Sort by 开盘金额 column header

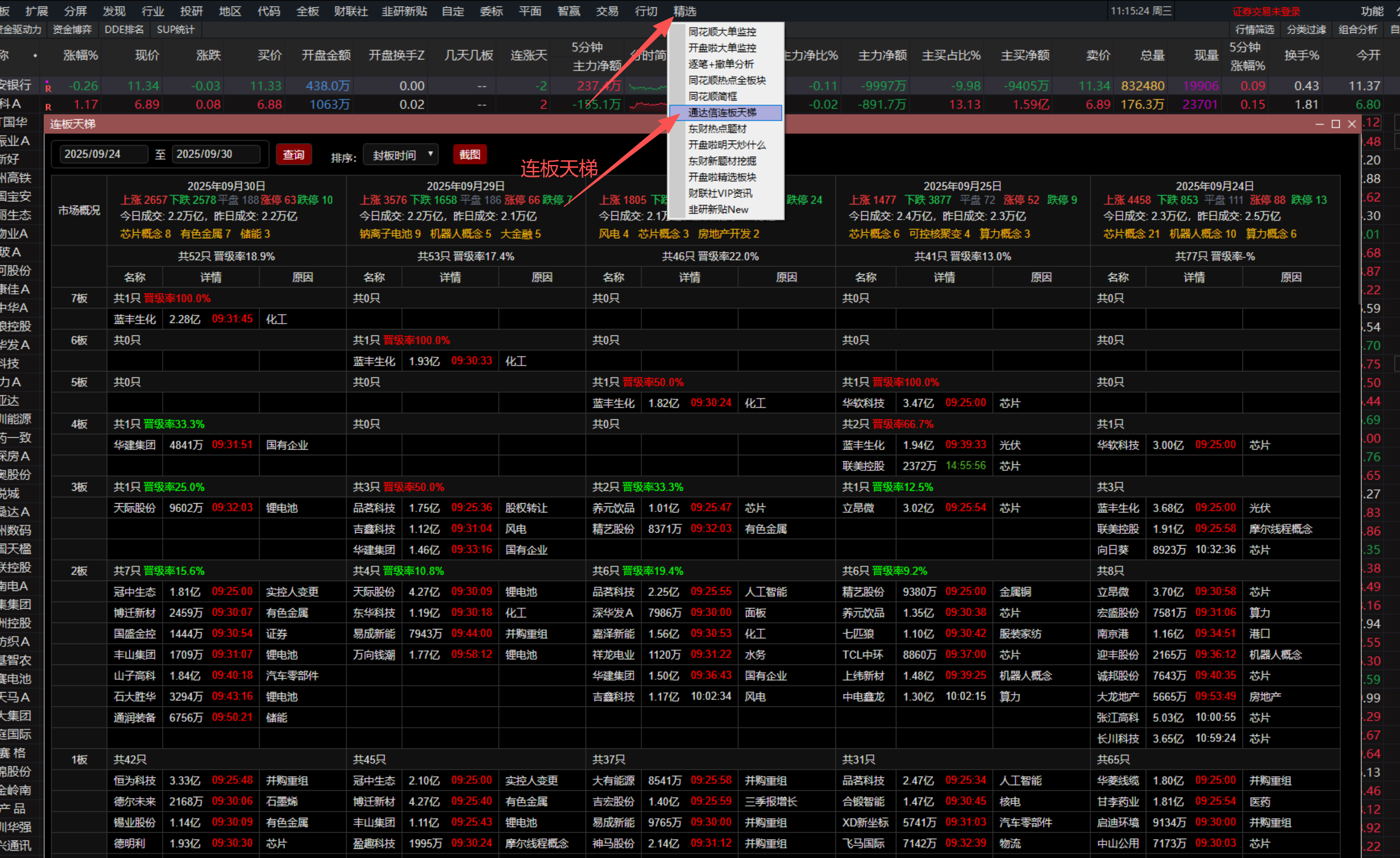point(326,55)
